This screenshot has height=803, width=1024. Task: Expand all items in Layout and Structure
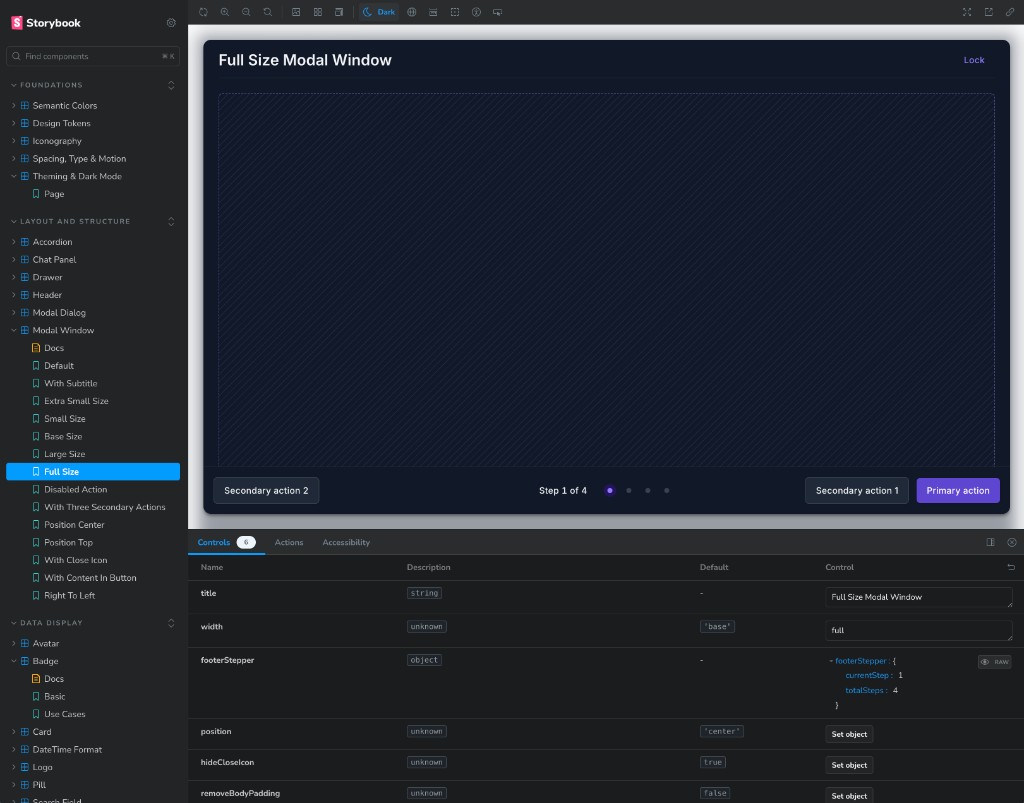(171, 221)
